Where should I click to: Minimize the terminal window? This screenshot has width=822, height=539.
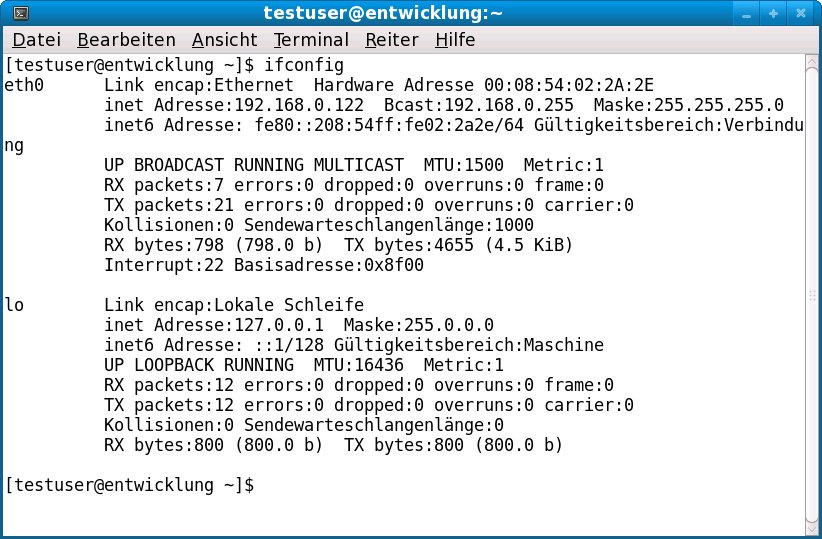[747, 14]
